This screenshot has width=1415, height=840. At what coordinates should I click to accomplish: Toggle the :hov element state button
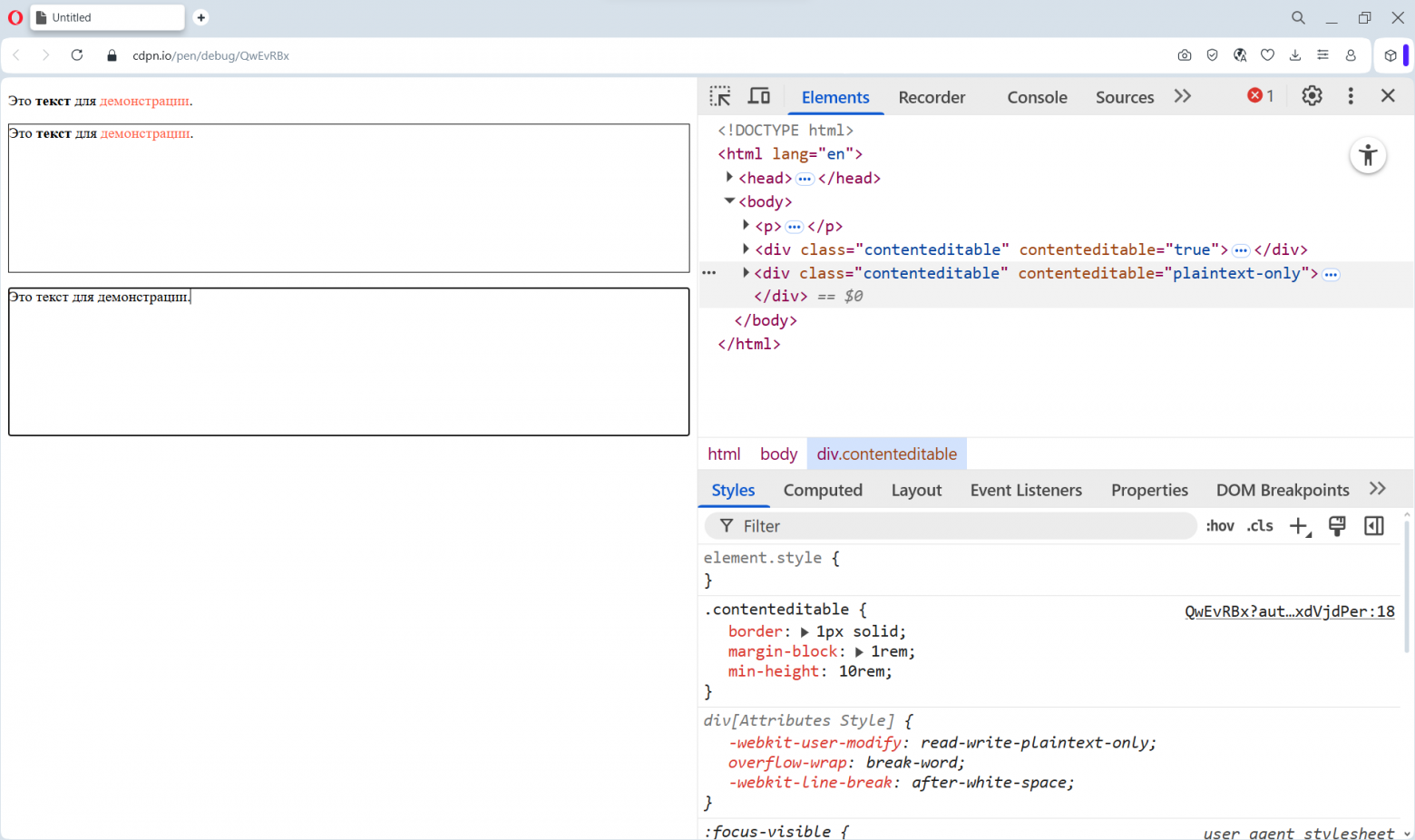click(1220, 526)
